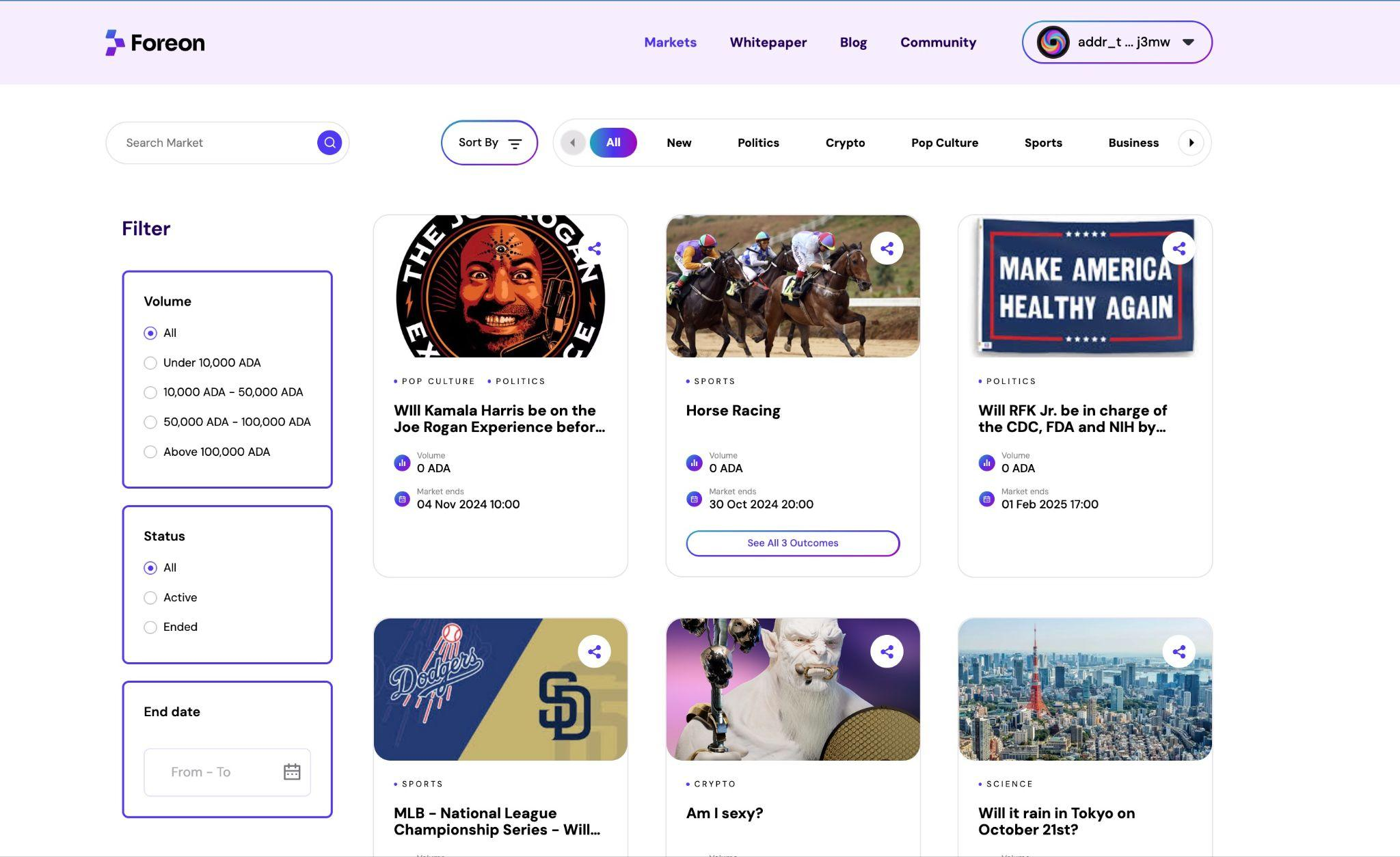This screenshot has height=857, width=1400.
Task: Share the Tokyo rain market card
Action: pos(1179,652)
